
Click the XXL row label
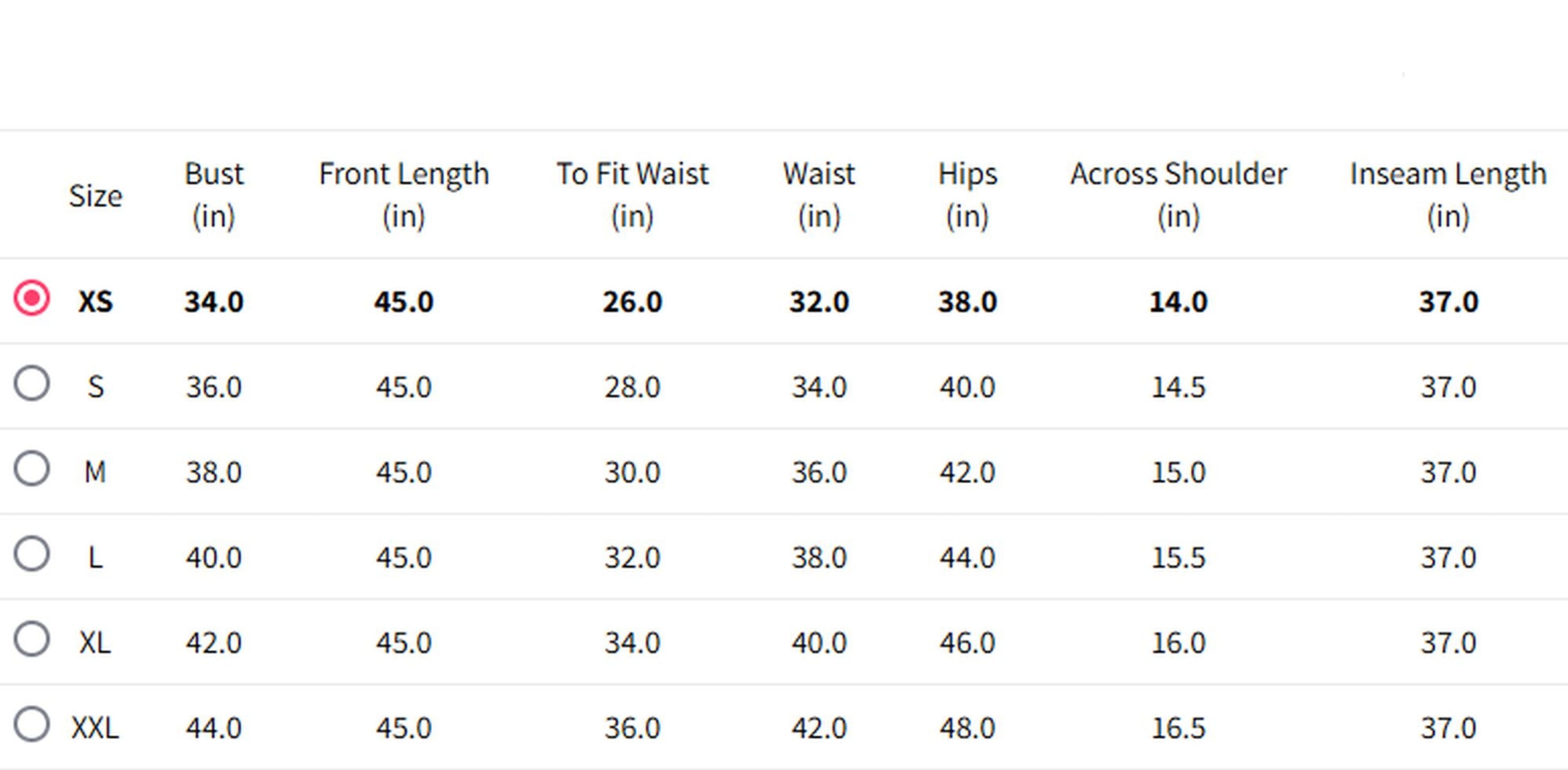coord(96,728)
